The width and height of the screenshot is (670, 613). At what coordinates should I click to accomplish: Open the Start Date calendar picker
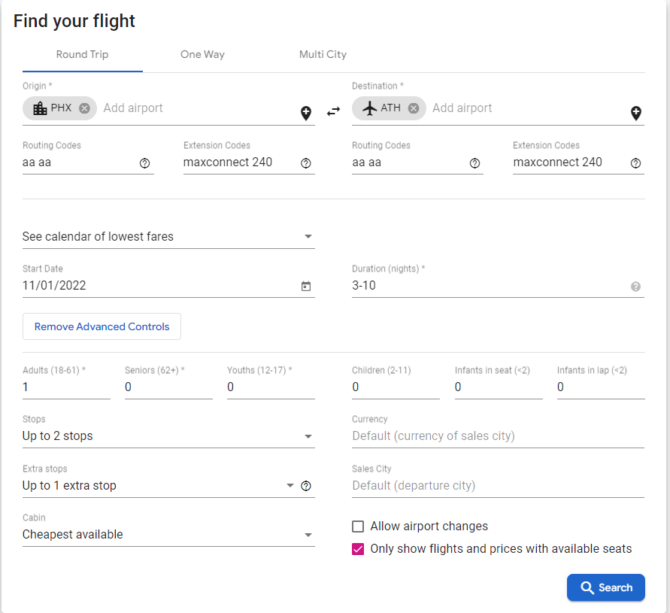click(x=306, y=286)
